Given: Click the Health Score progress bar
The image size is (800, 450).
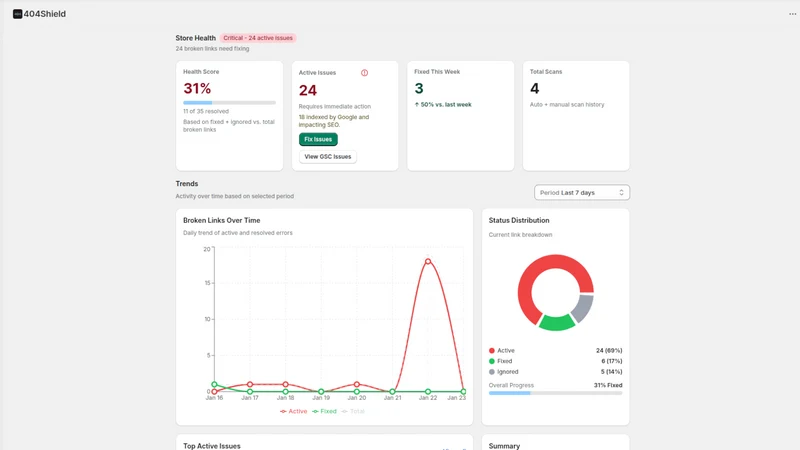Looking at the screenshot, I should pyautogui.click(x=229, y=103).
